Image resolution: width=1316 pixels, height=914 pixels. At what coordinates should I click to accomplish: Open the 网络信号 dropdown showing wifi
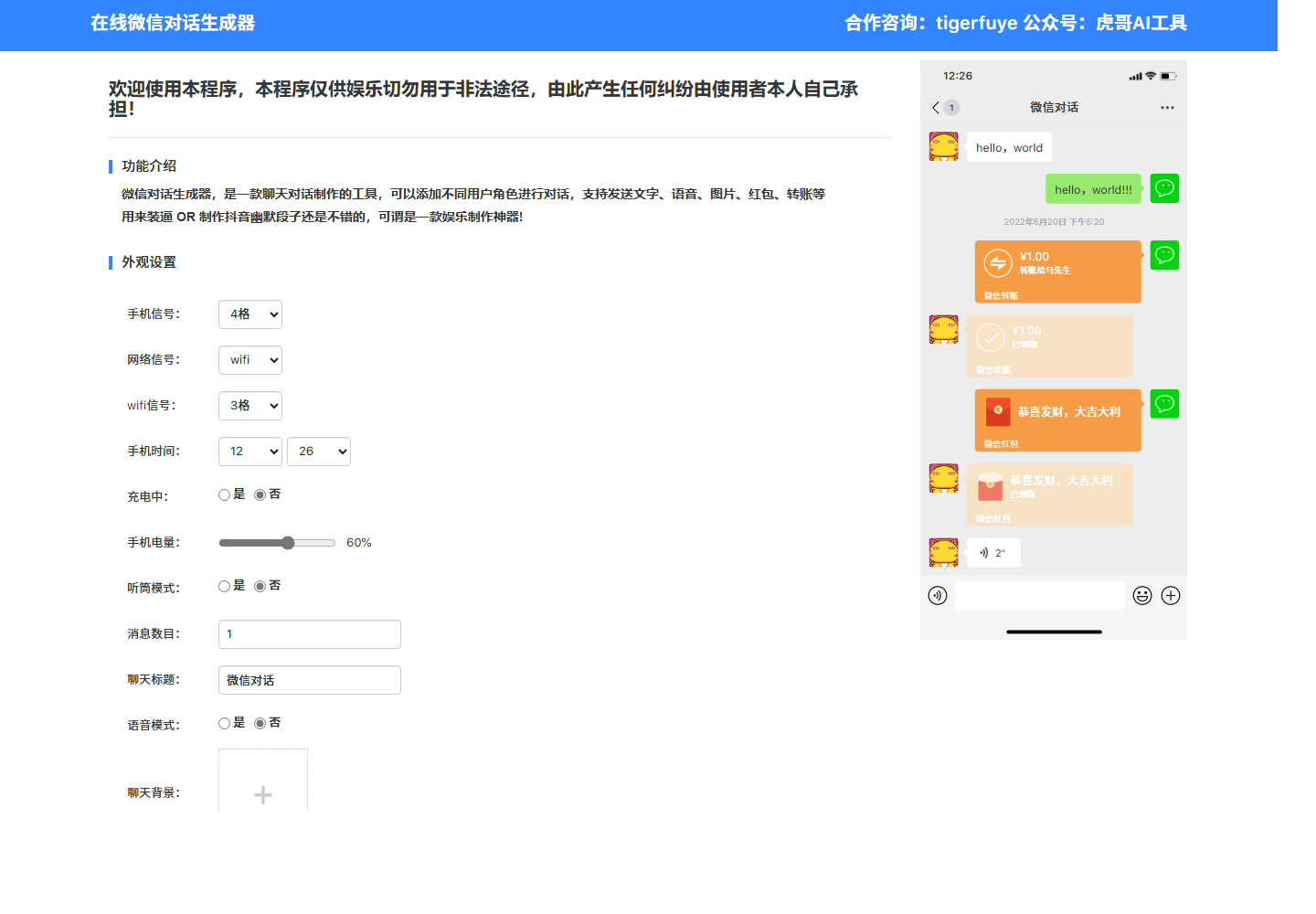250,360
